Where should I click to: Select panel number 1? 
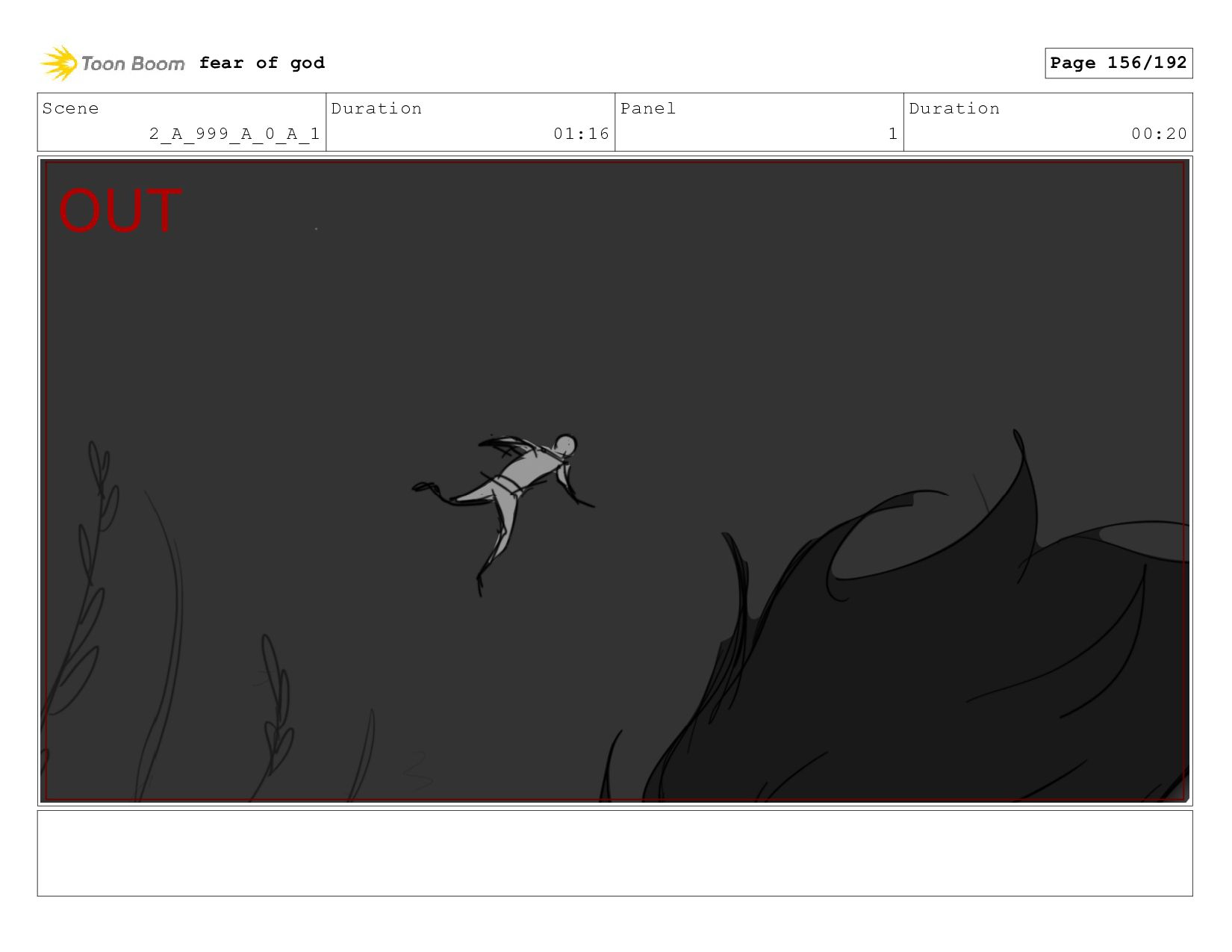click(892, 134)
